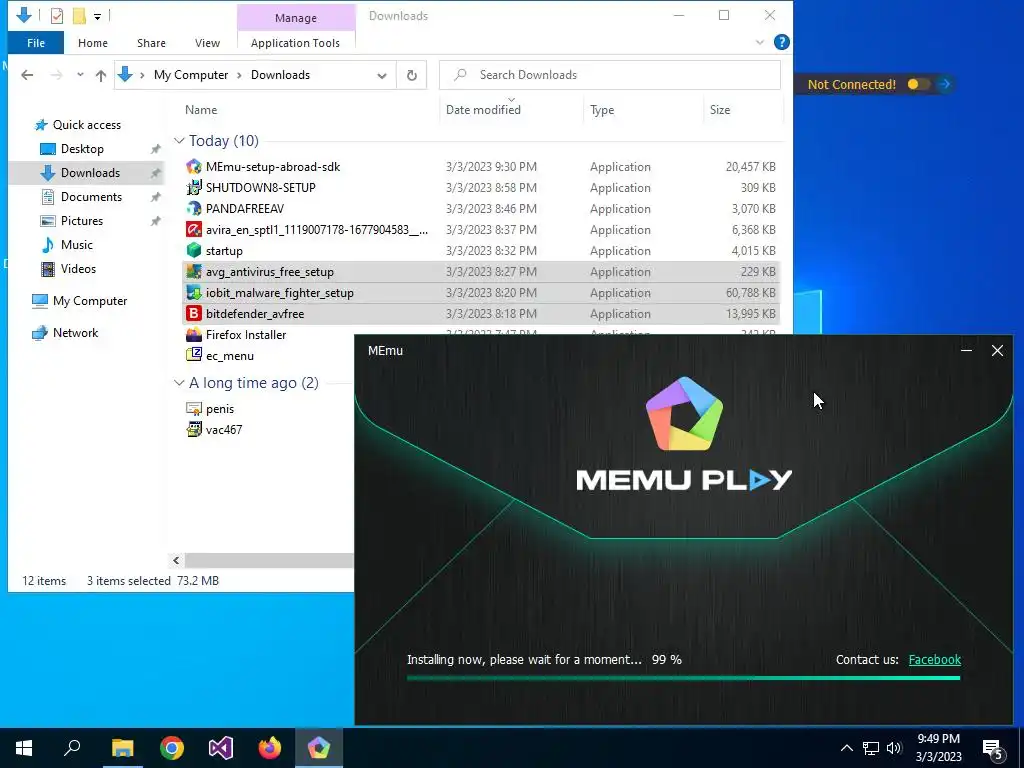Select SHUTDOWN8-SETUP file icon
The image size is (1024, 768).
(x=193, y=187)
